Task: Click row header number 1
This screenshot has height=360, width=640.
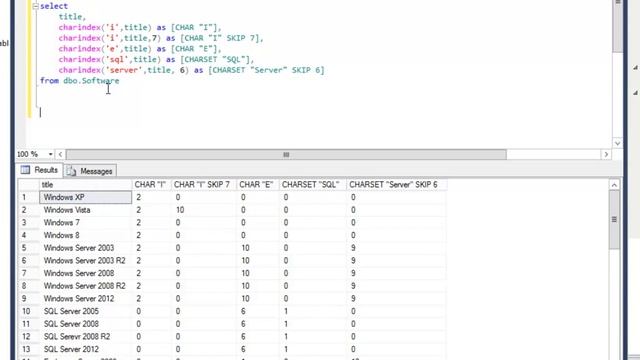Action: click(x=29, y=198)
